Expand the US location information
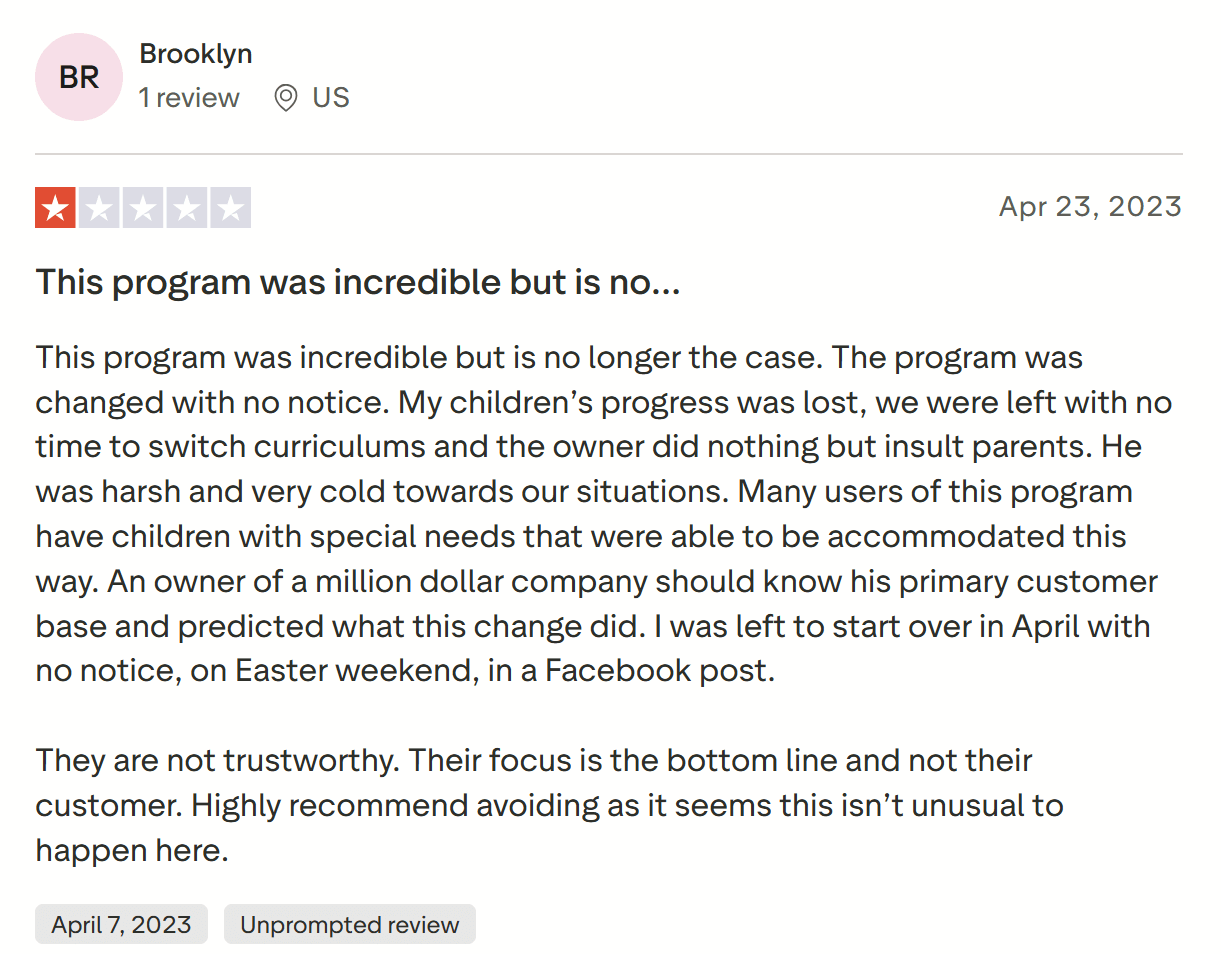Image resolution: width=1221 pixels, height=954 pixels. (x=330, y=97)
